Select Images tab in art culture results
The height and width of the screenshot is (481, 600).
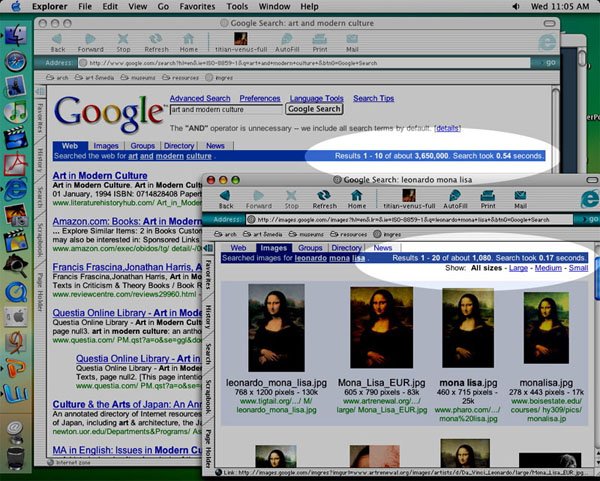[x=106, y=146]
